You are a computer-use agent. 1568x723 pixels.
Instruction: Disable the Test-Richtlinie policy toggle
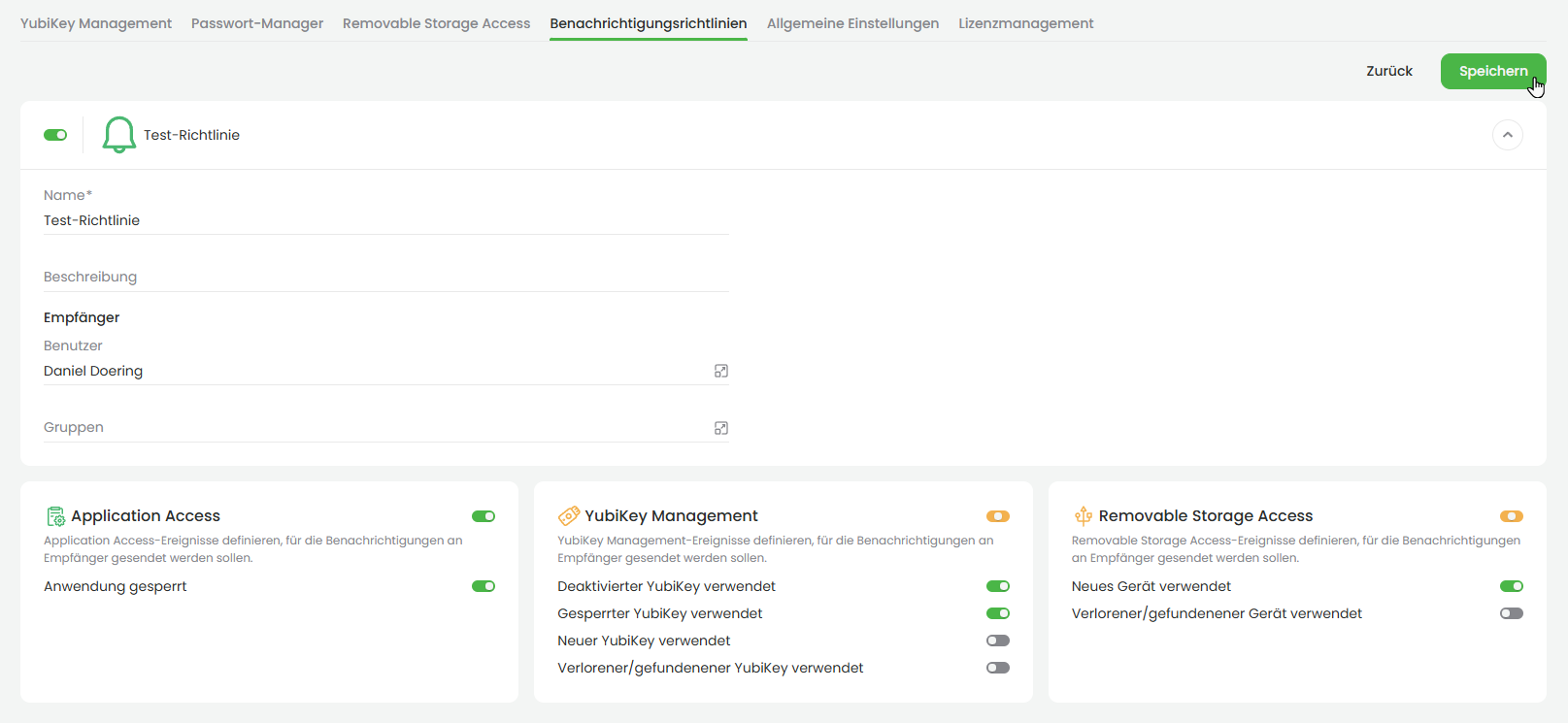55,135
